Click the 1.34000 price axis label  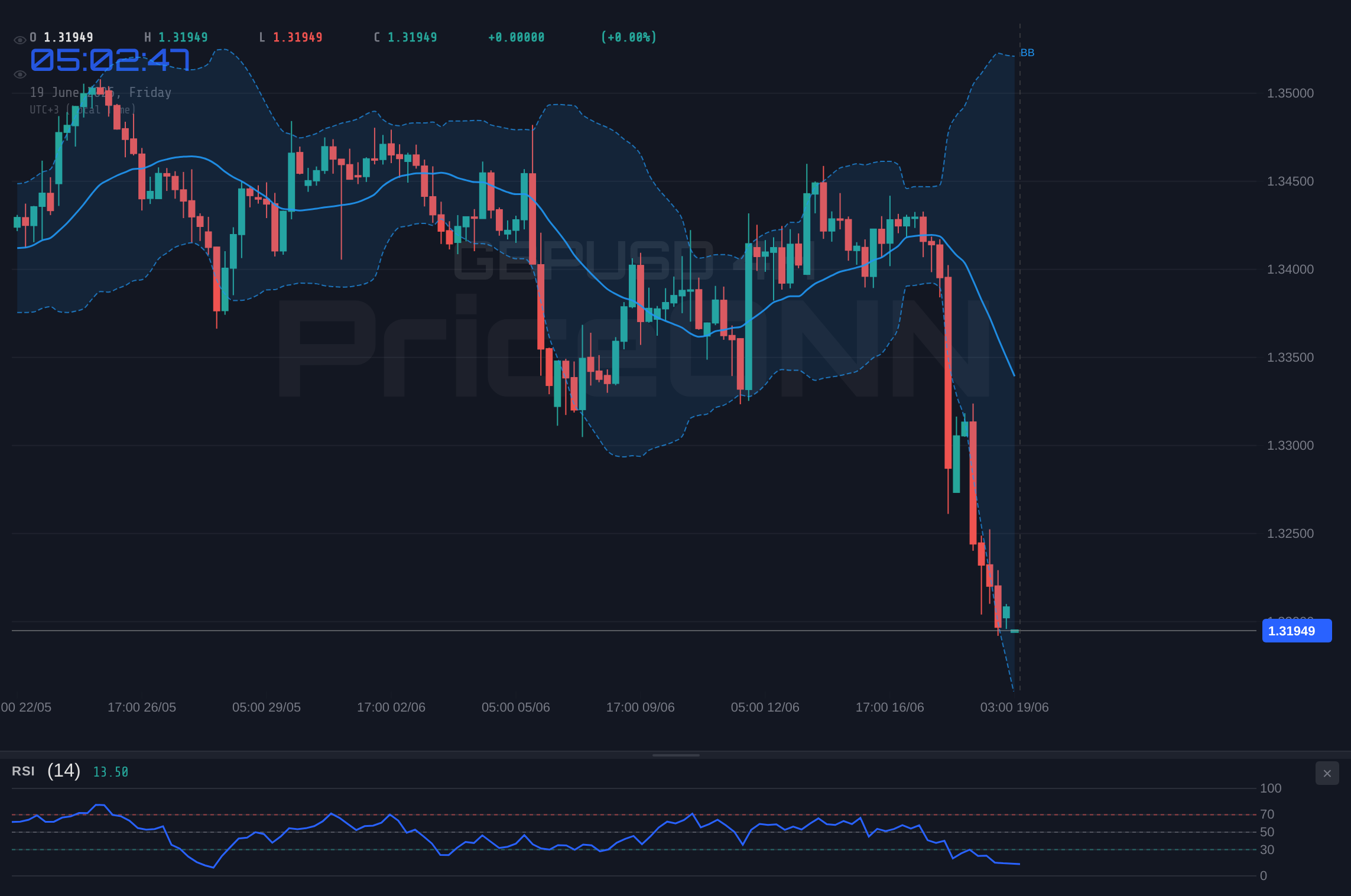[x=1290, y=270]
